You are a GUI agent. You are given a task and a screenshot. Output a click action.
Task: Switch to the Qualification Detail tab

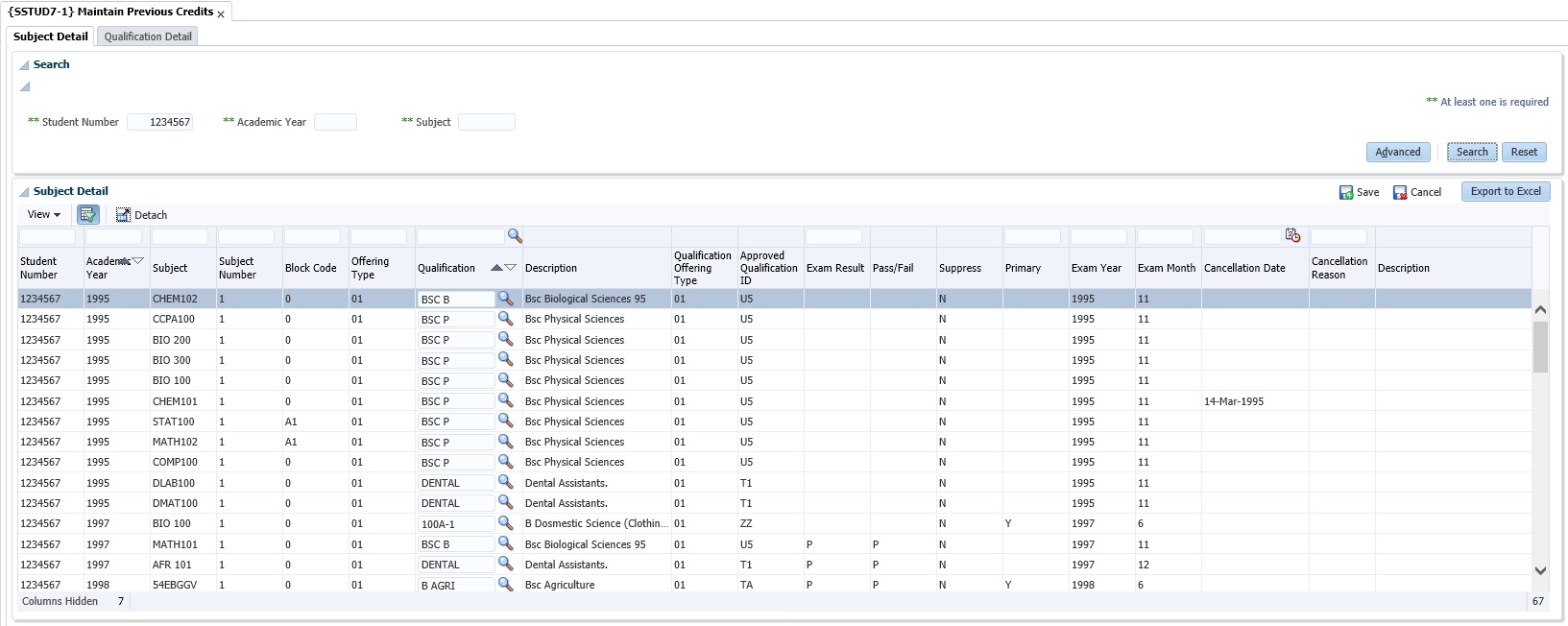coord(148,36)
